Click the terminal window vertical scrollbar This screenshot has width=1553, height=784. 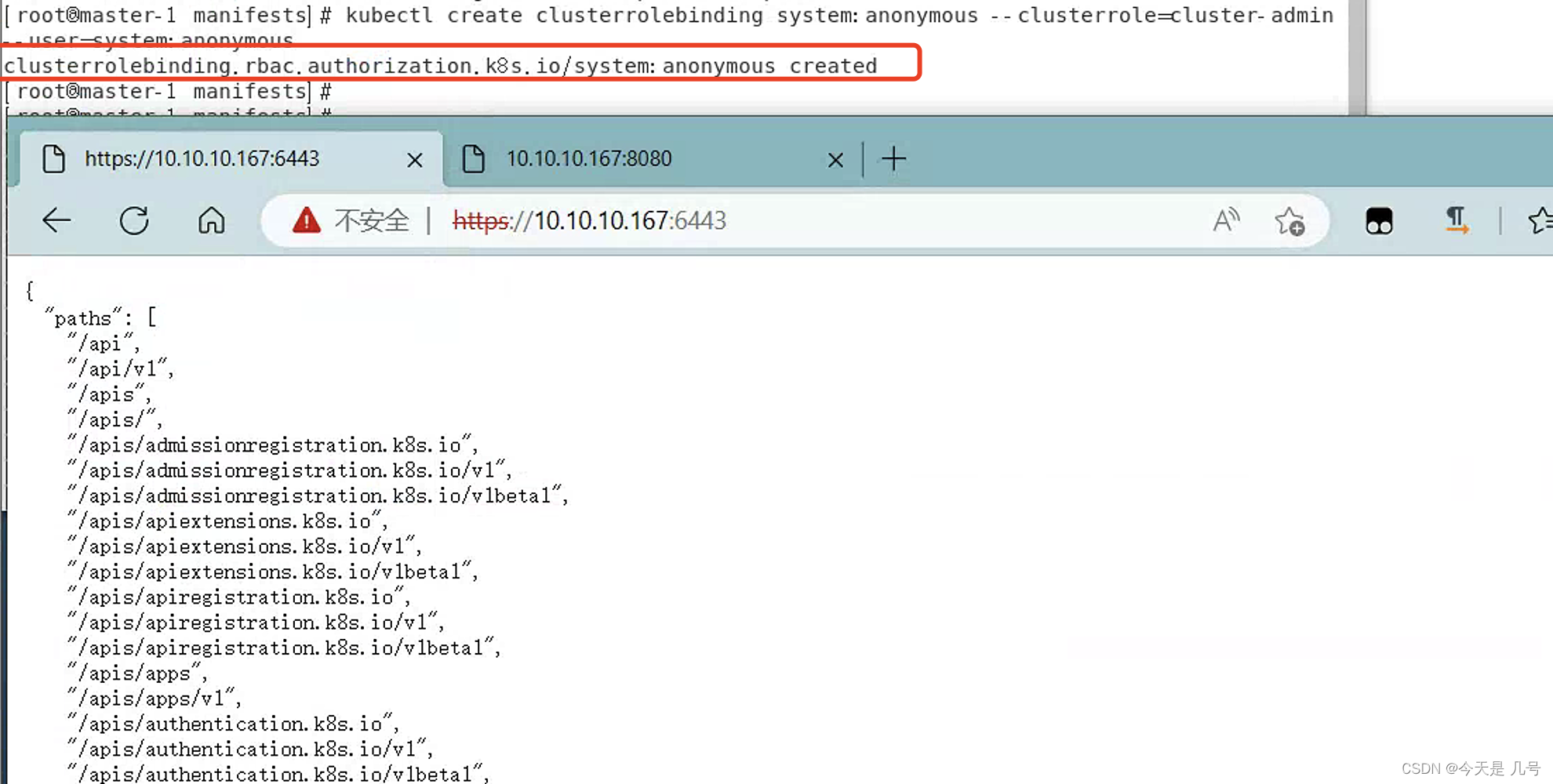tap(1358, 57)
